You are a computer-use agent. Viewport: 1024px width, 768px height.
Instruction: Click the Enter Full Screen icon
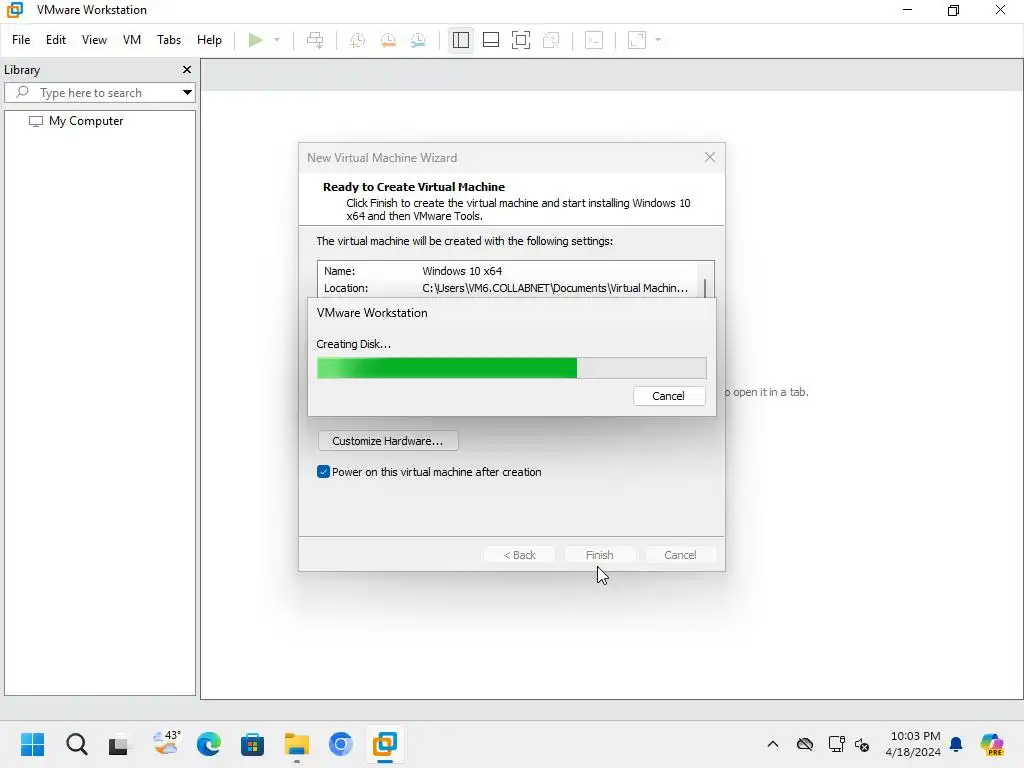click(x=520, y=40)
